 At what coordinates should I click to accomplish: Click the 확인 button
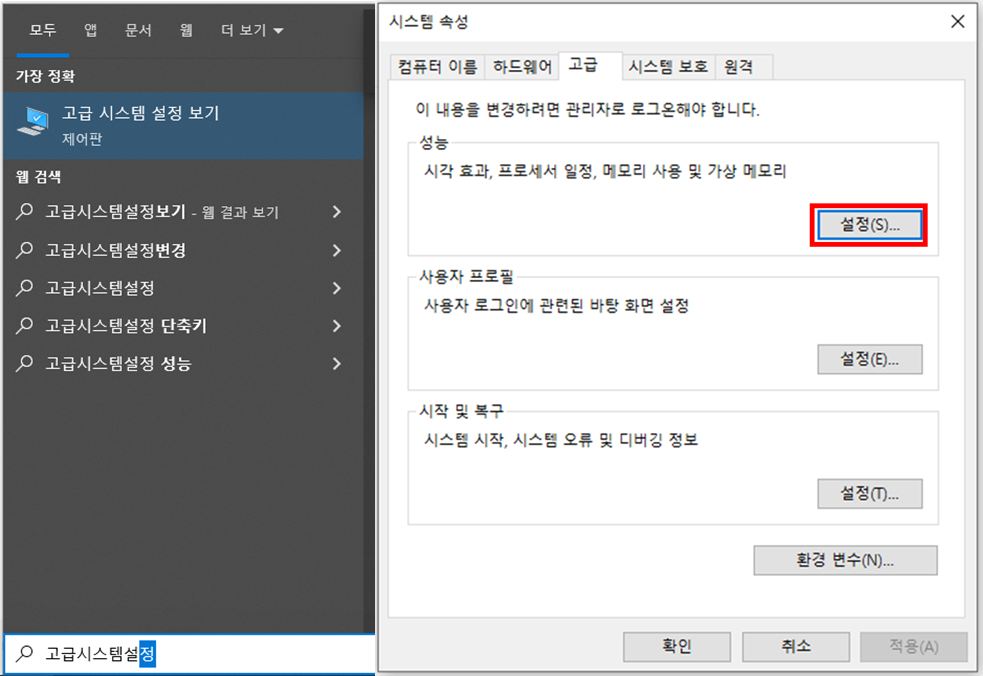pos(676,647)
